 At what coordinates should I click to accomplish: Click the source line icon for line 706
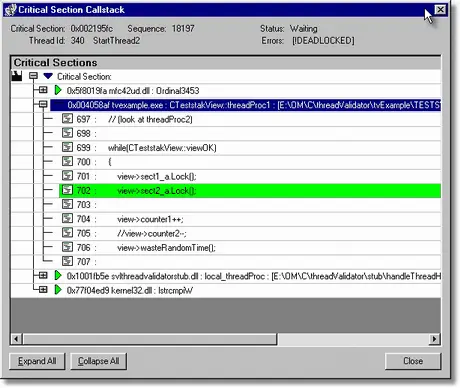[x=67, y=247]
